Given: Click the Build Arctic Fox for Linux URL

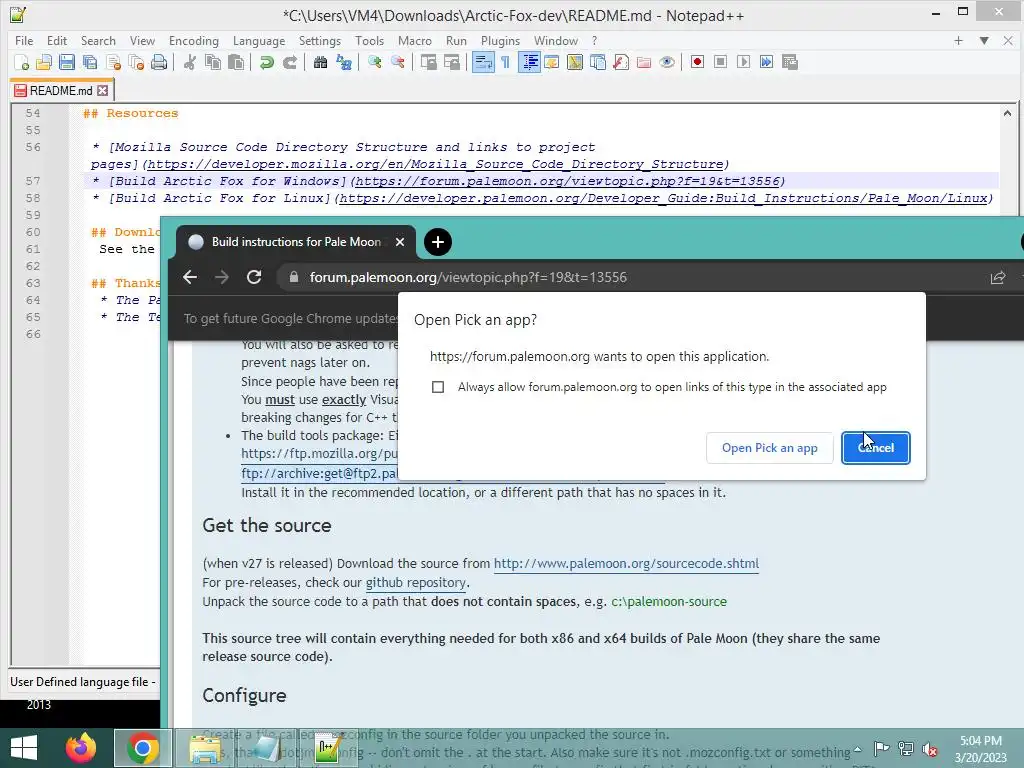Looking at the screenshot, I should [x=662, y=198].
